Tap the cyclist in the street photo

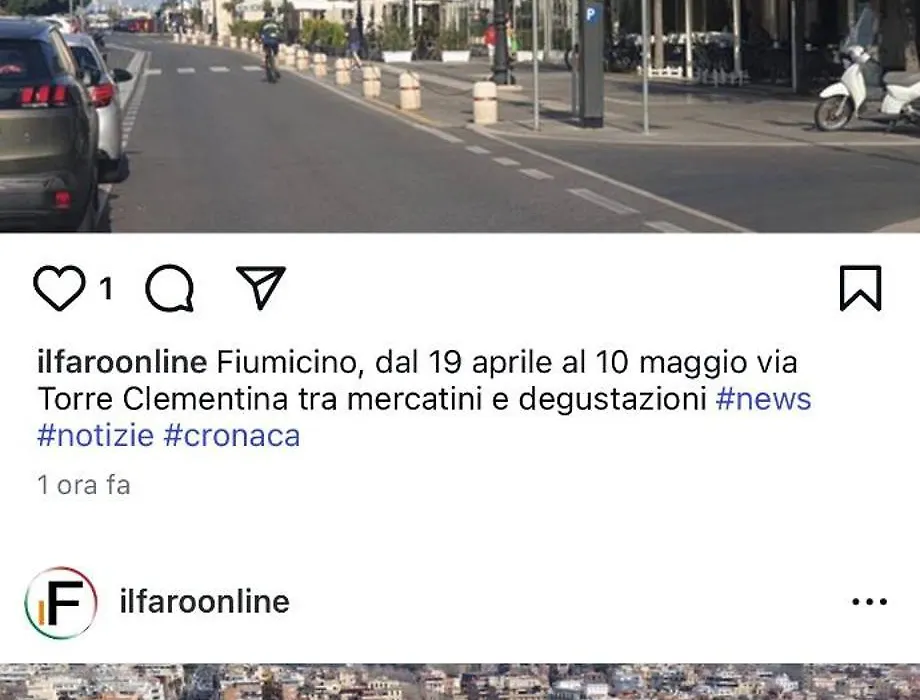pos(270,48)
